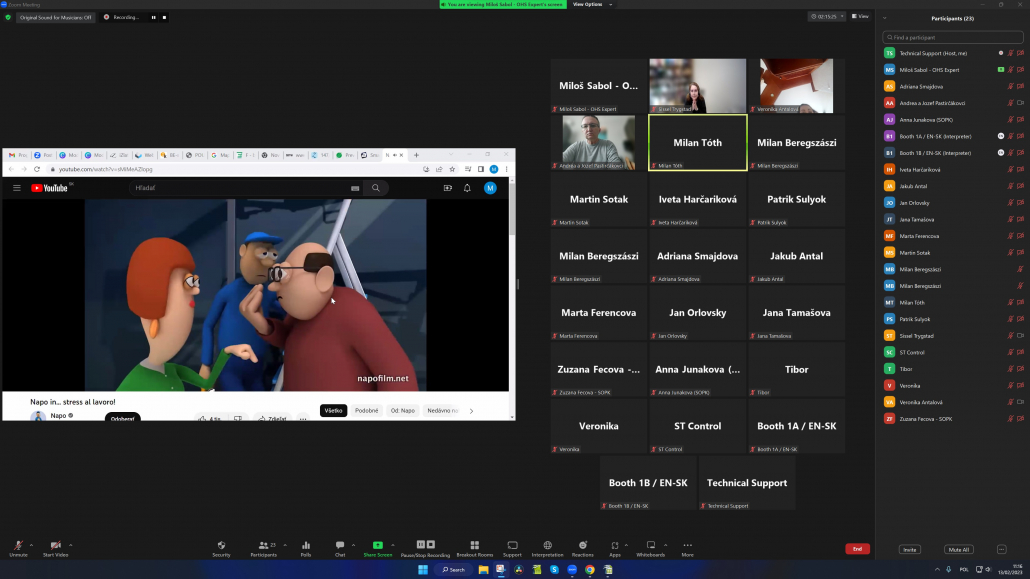Click the YouTube notifications bell
1030x579 pixels.
pyautogui.click(x=467, y=188)
